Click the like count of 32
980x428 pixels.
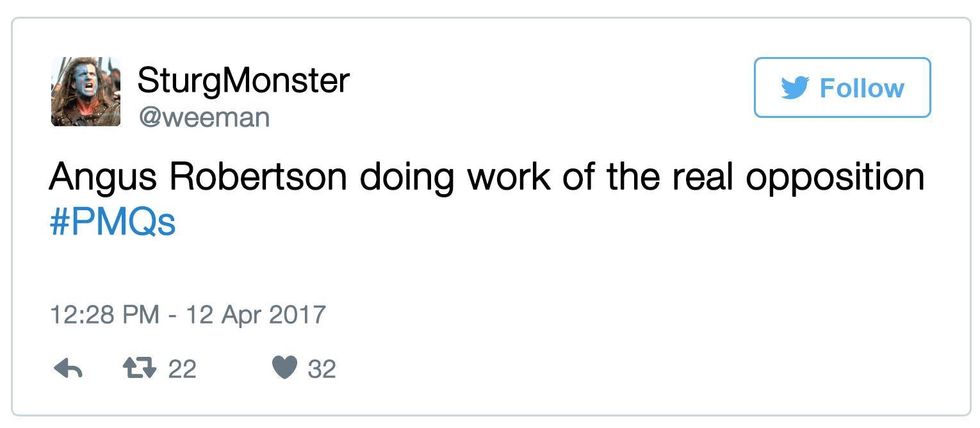coord(321,369)
